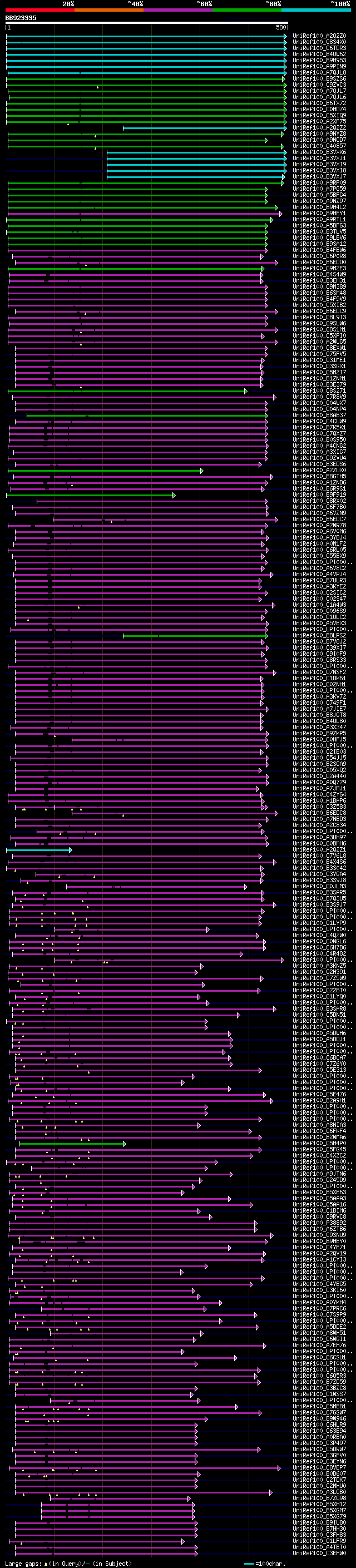
Task: Click the short green bar of UniRef100_A2ZUX0
Action: pos(105,471)
